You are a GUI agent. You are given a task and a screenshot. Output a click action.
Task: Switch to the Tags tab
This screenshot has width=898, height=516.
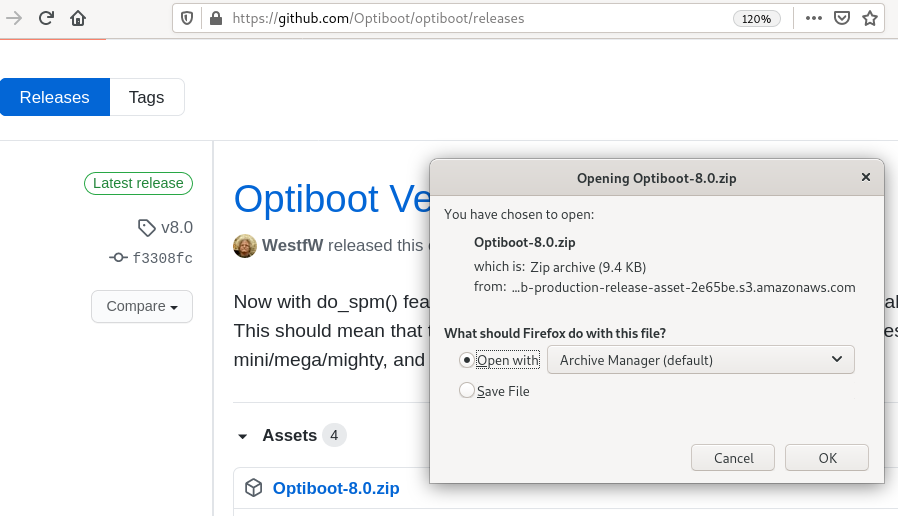click(146, 97)
